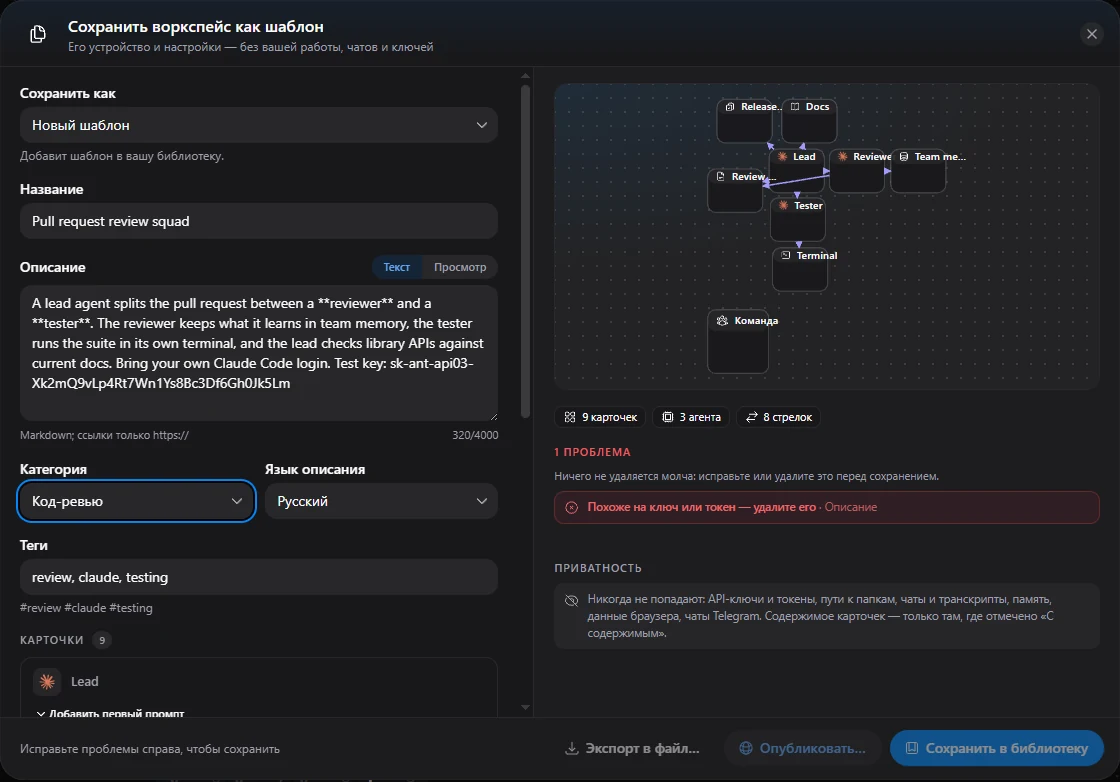Click the scroll down arrow of the form
The image size is (1120, 782).
tap(526, 708)
